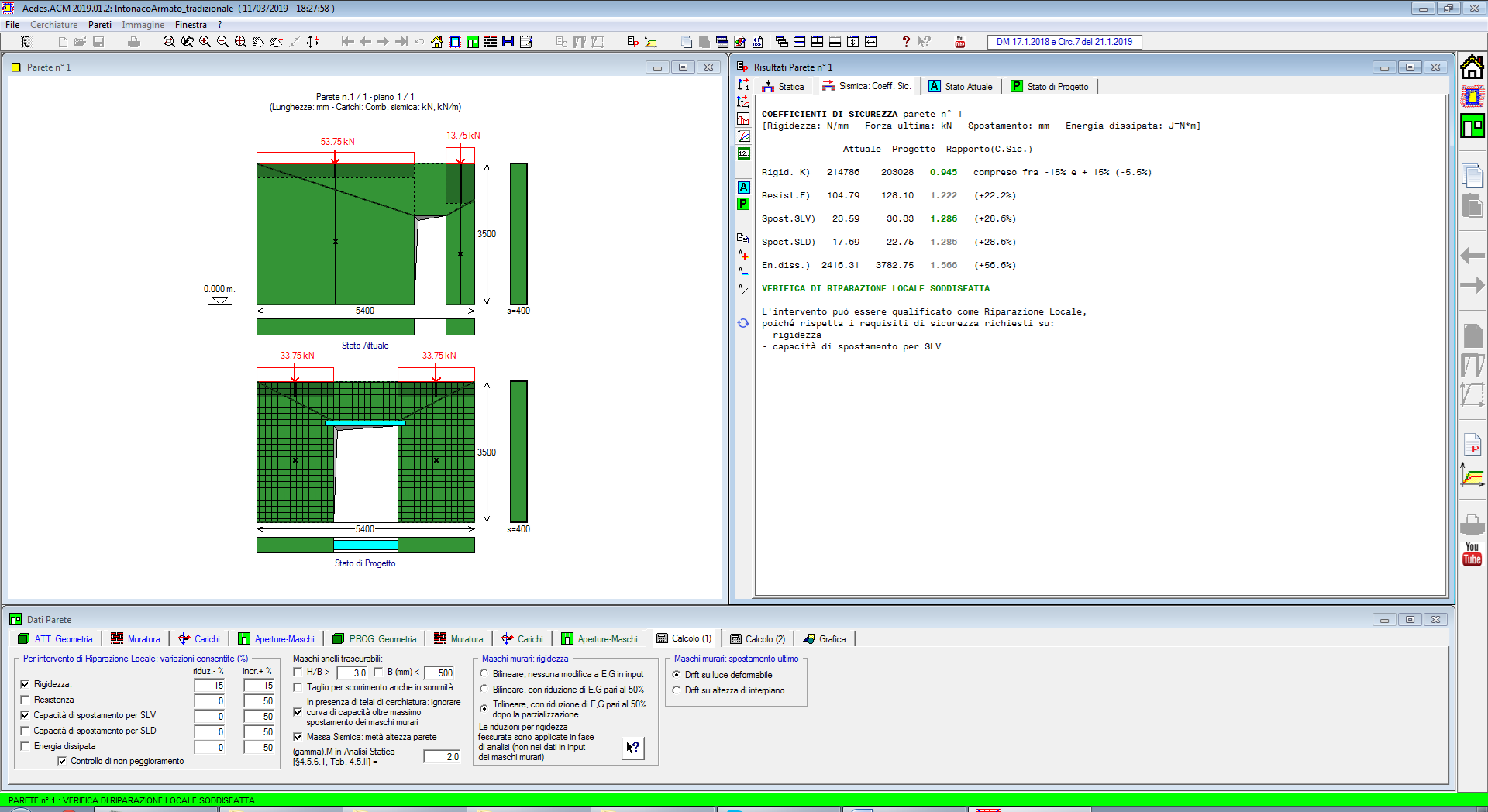Select Drift su altezza di interpiano
This screenshot has width=1488, height=812.
pos(677,690)
